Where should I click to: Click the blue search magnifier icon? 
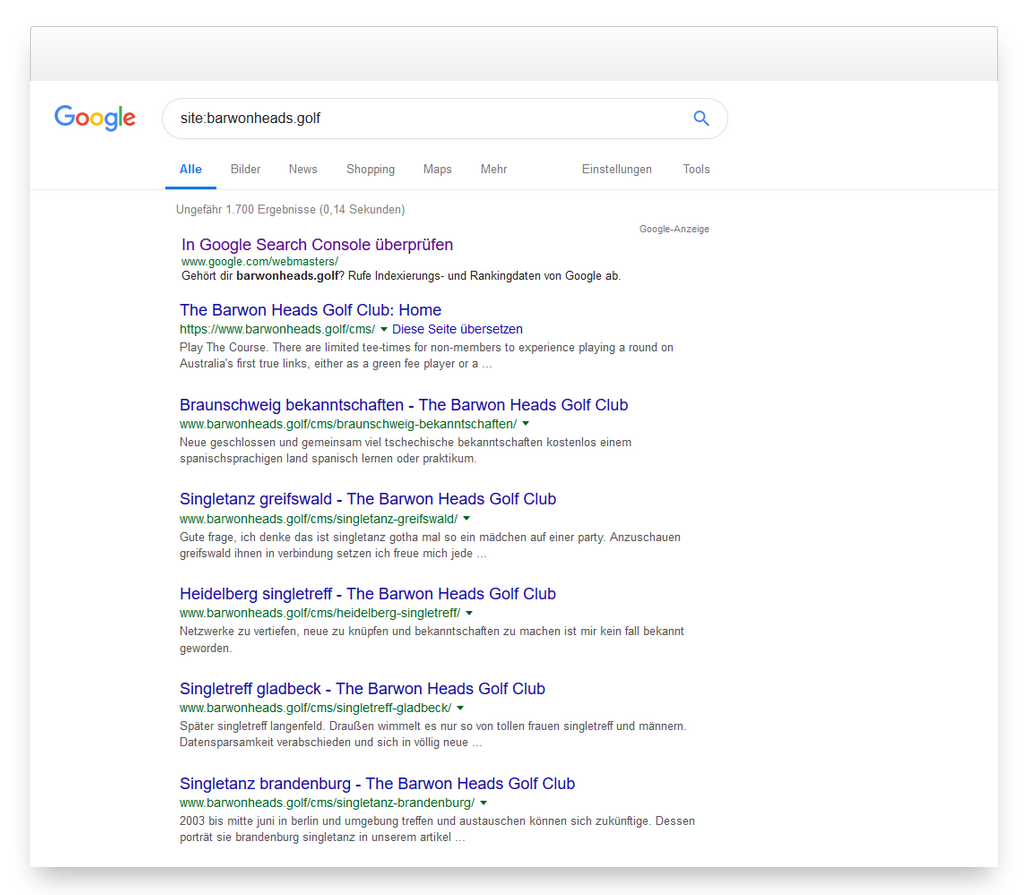[701, 118]
